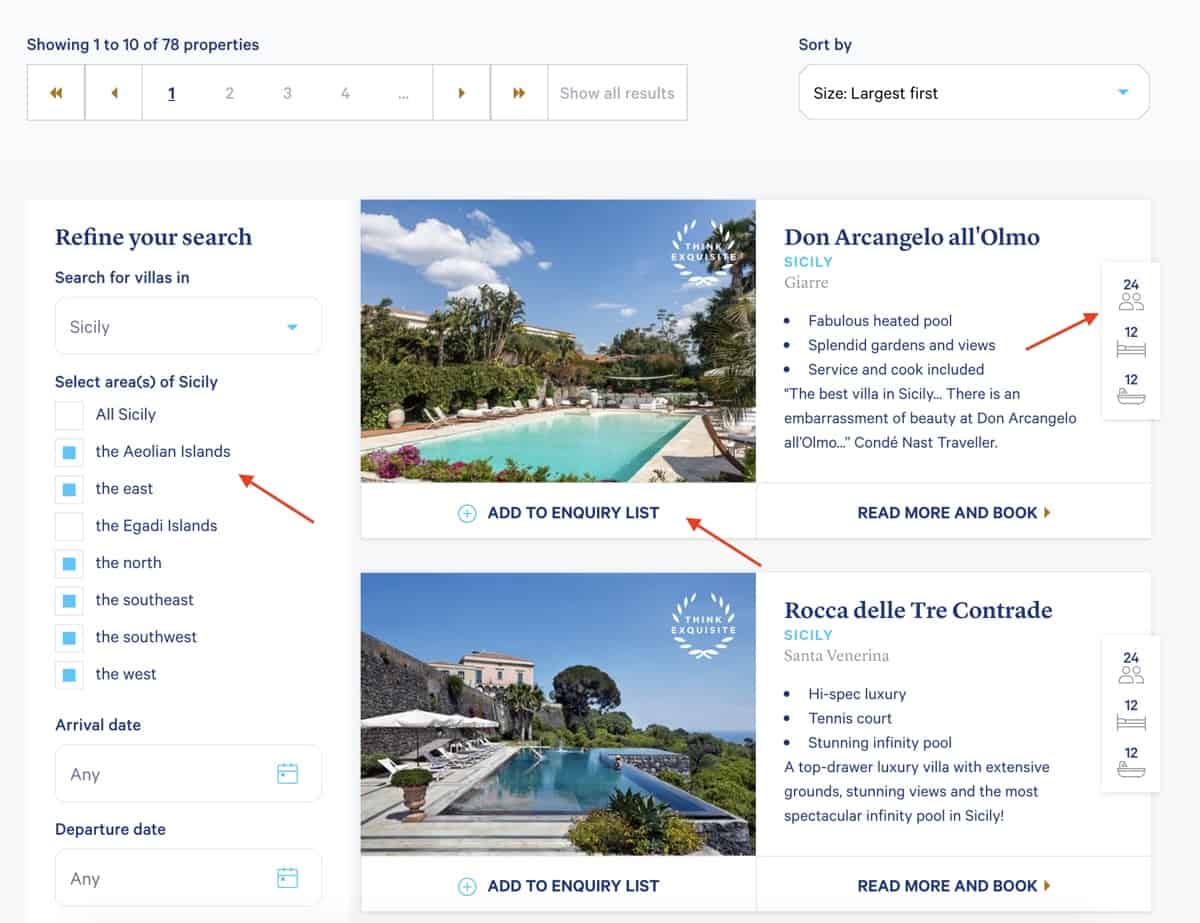Click Show all results

[x=616, y=92]
